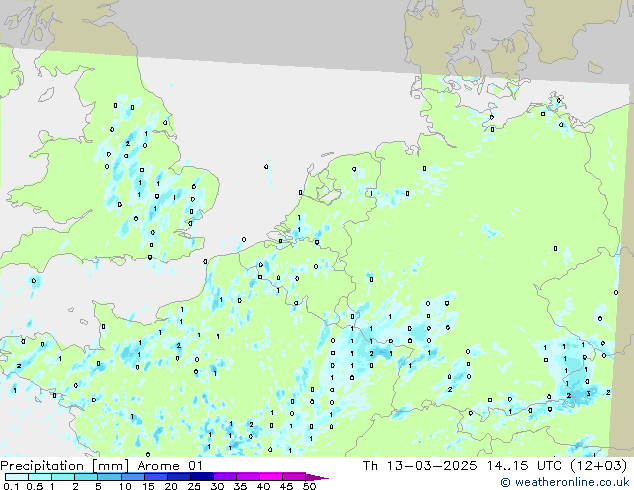Click the '(12+03)' forecast offset text
Screen dimensions: 634x490
tap(598, 466)
